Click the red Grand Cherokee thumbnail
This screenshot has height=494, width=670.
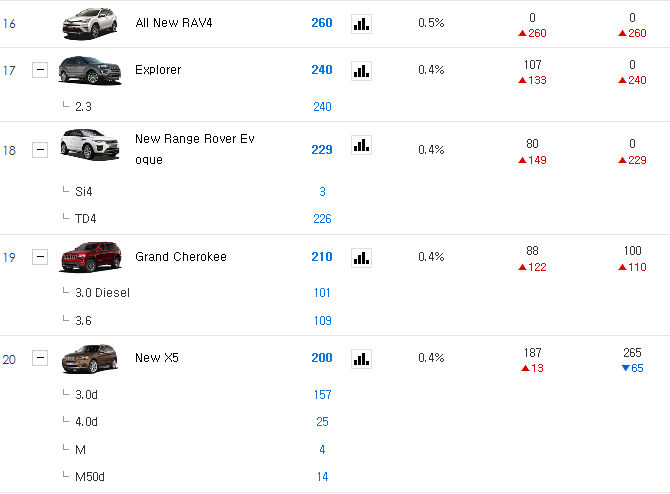[90, 257]
